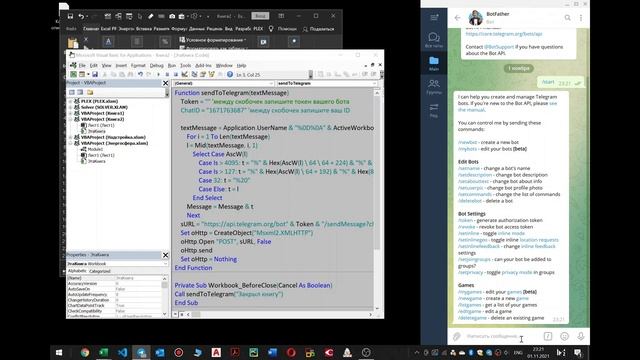Close the Properties panel

pos(165,255)
